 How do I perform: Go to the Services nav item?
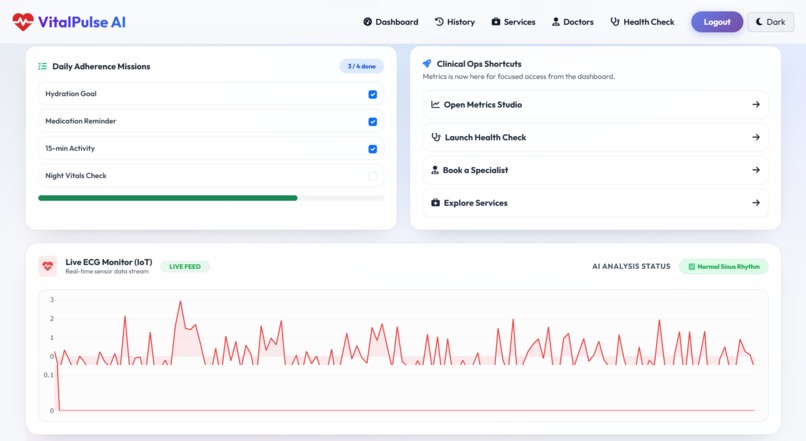(x=514, y=22)
